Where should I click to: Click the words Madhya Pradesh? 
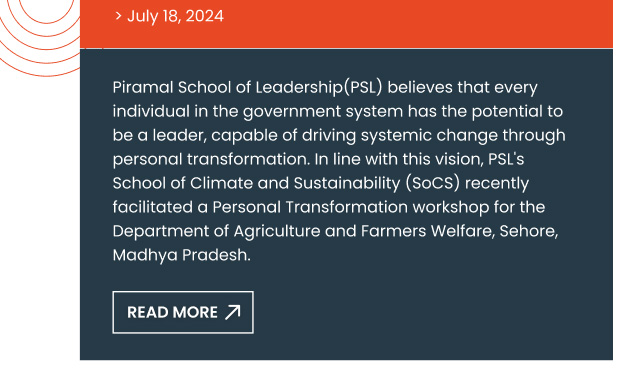(181, 255)
